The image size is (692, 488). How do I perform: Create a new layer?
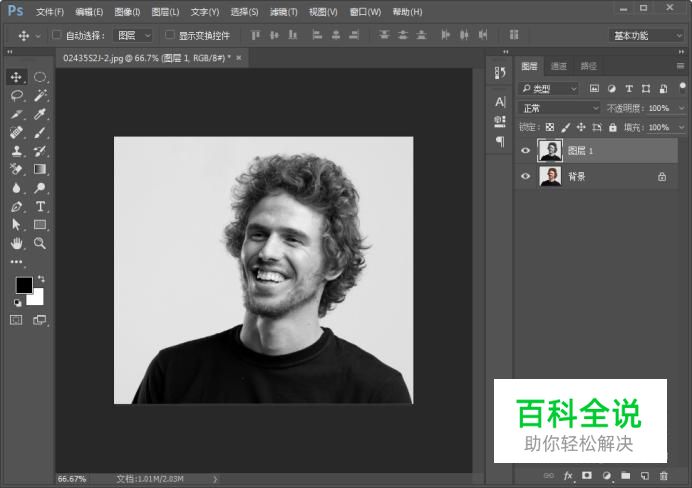645,475
